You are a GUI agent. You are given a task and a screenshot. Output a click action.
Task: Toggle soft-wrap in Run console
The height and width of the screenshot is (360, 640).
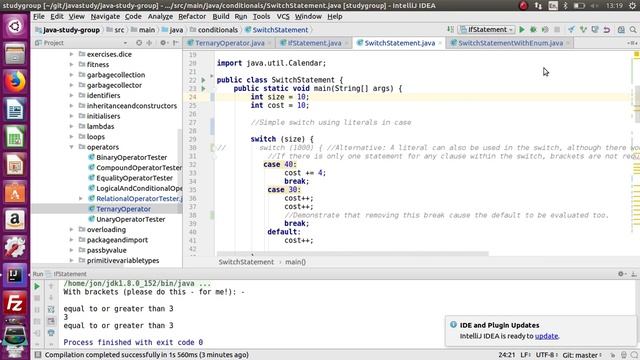pos(51,310)
